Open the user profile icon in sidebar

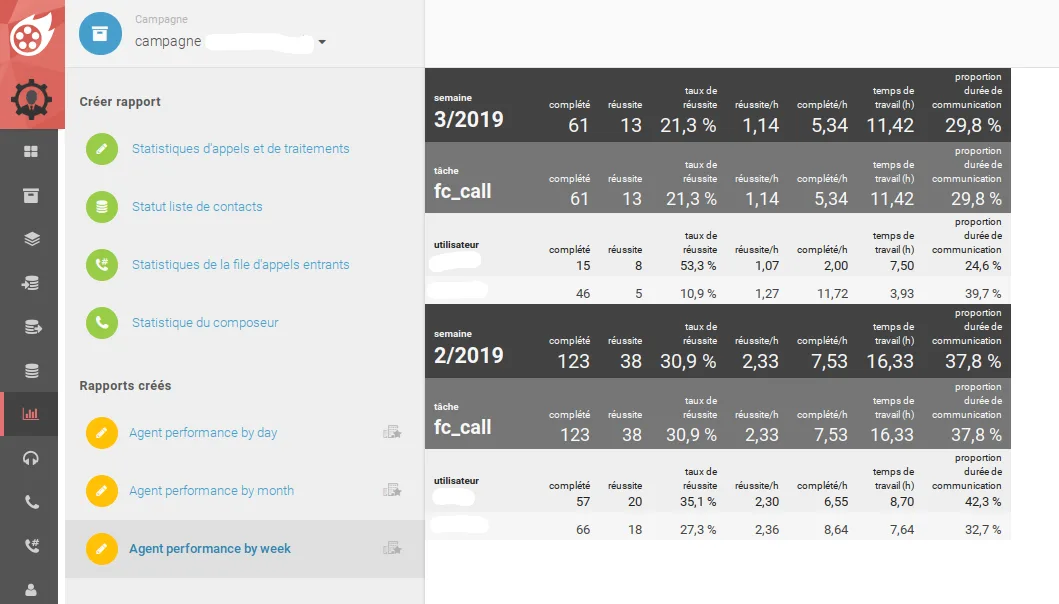click(x=31, y=589)
